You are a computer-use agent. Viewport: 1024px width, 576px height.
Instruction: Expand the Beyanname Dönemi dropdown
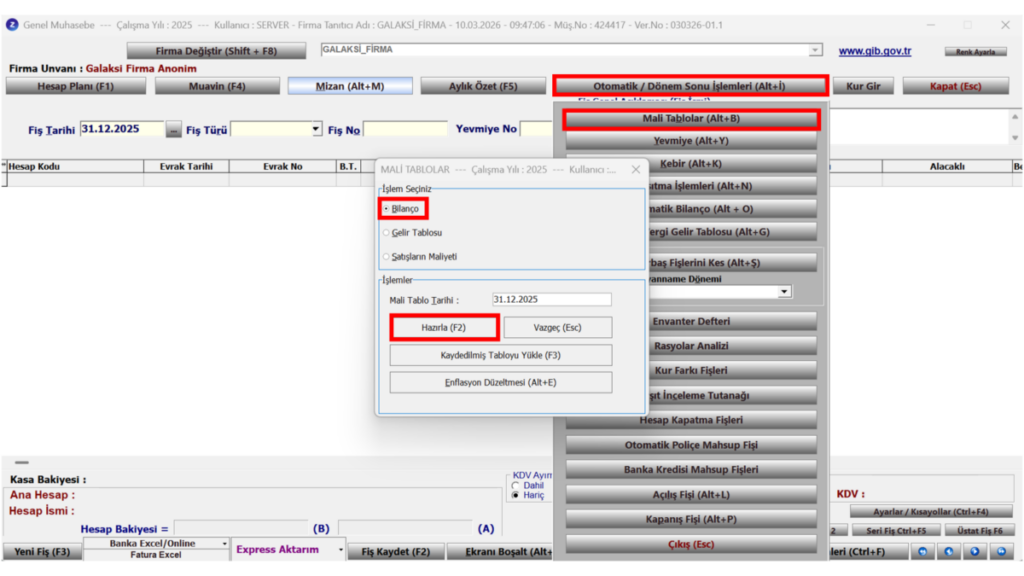point(784,292)
